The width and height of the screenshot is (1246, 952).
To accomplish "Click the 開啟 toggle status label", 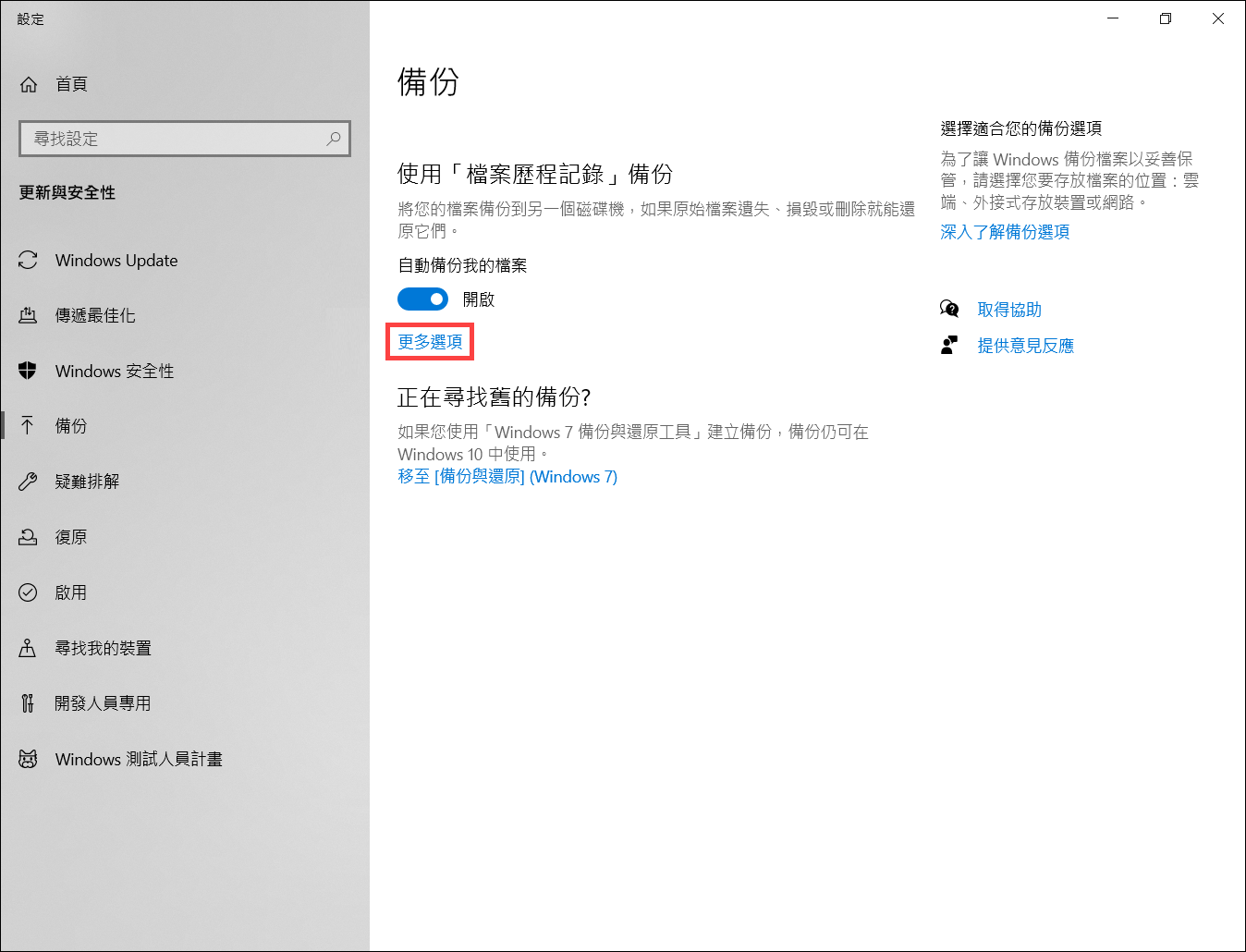I will pyautogui.click(x=479, y=299).
